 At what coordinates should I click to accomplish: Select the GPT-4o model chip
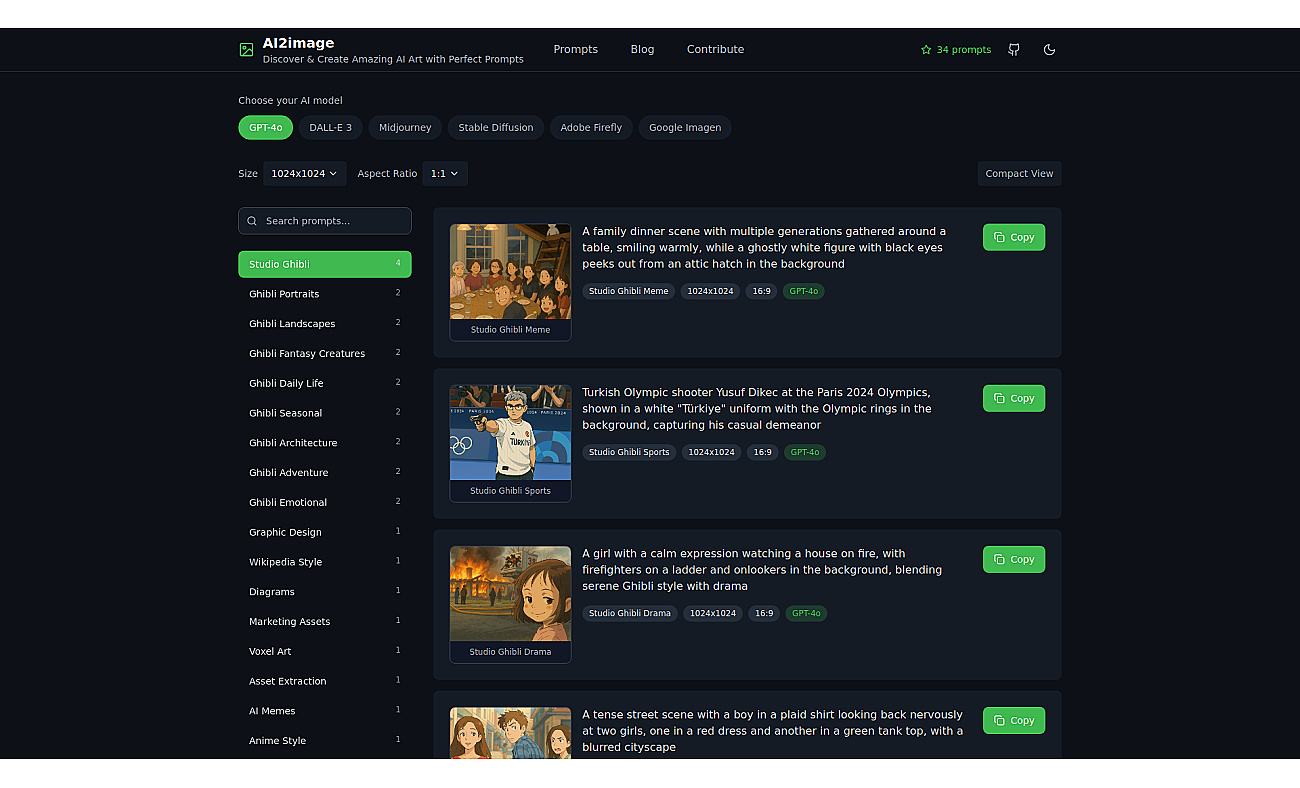265,128
